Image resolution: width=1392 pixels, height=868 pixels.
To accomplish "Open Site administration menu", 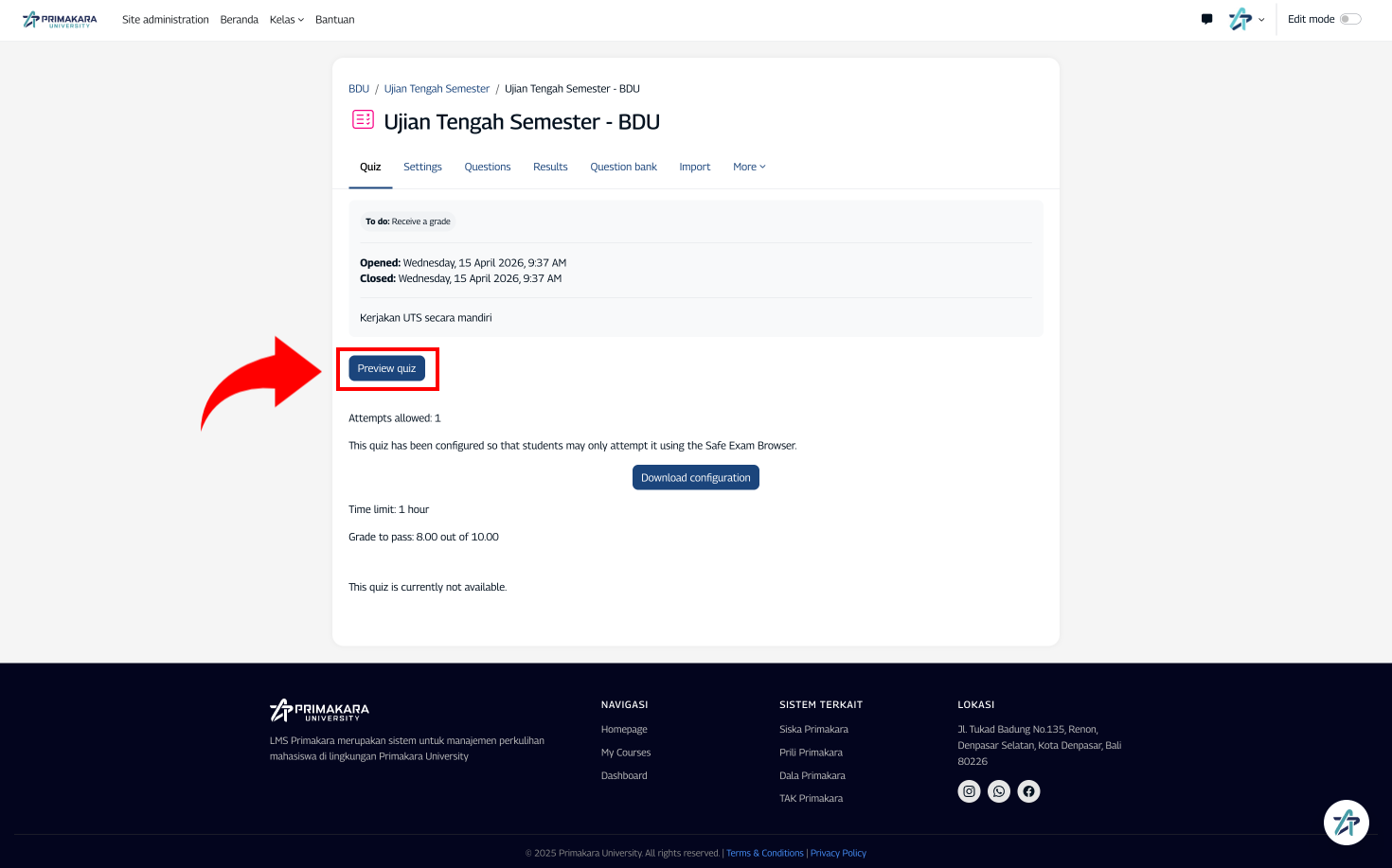I will click(x=166, y=19).
